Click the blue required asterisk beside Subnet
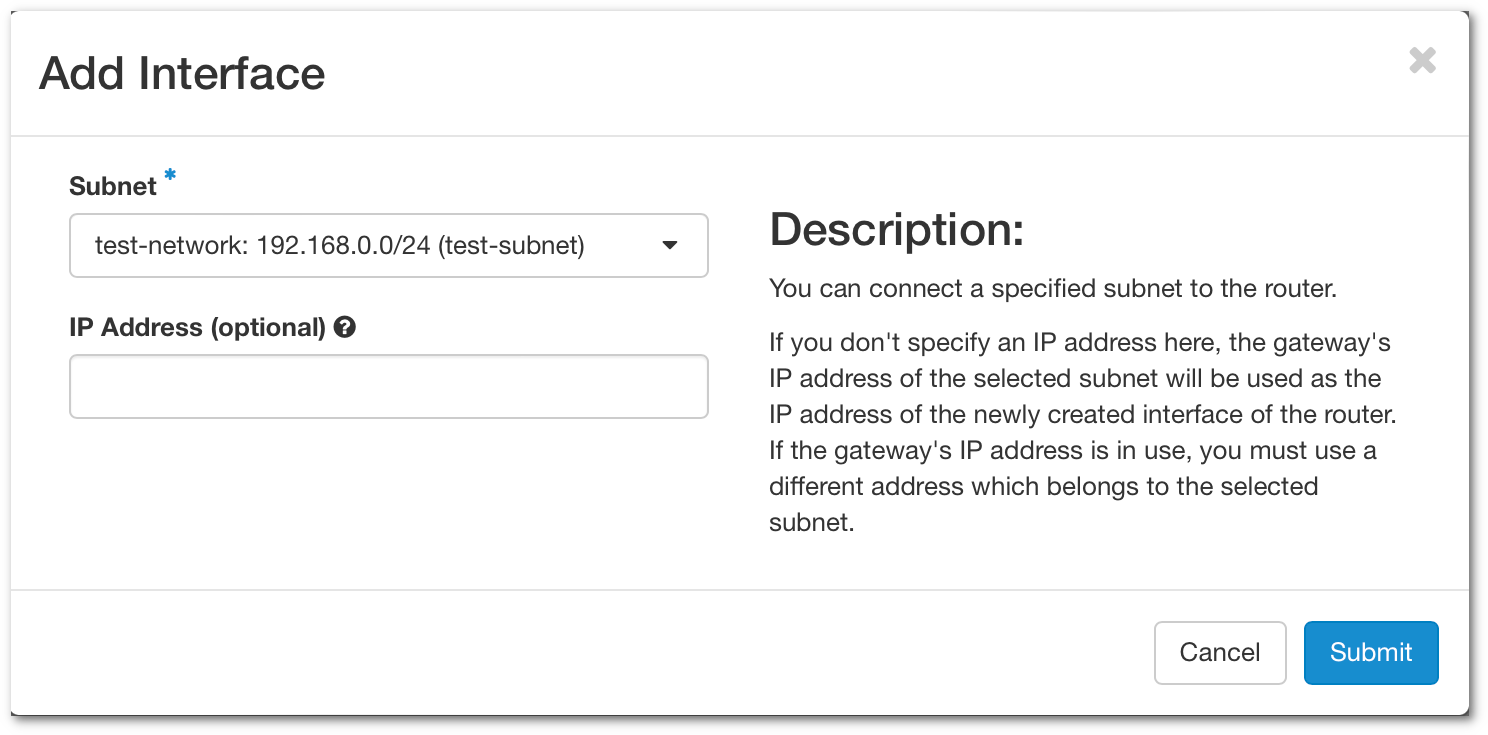1488x735 pixels. (170, 177)
